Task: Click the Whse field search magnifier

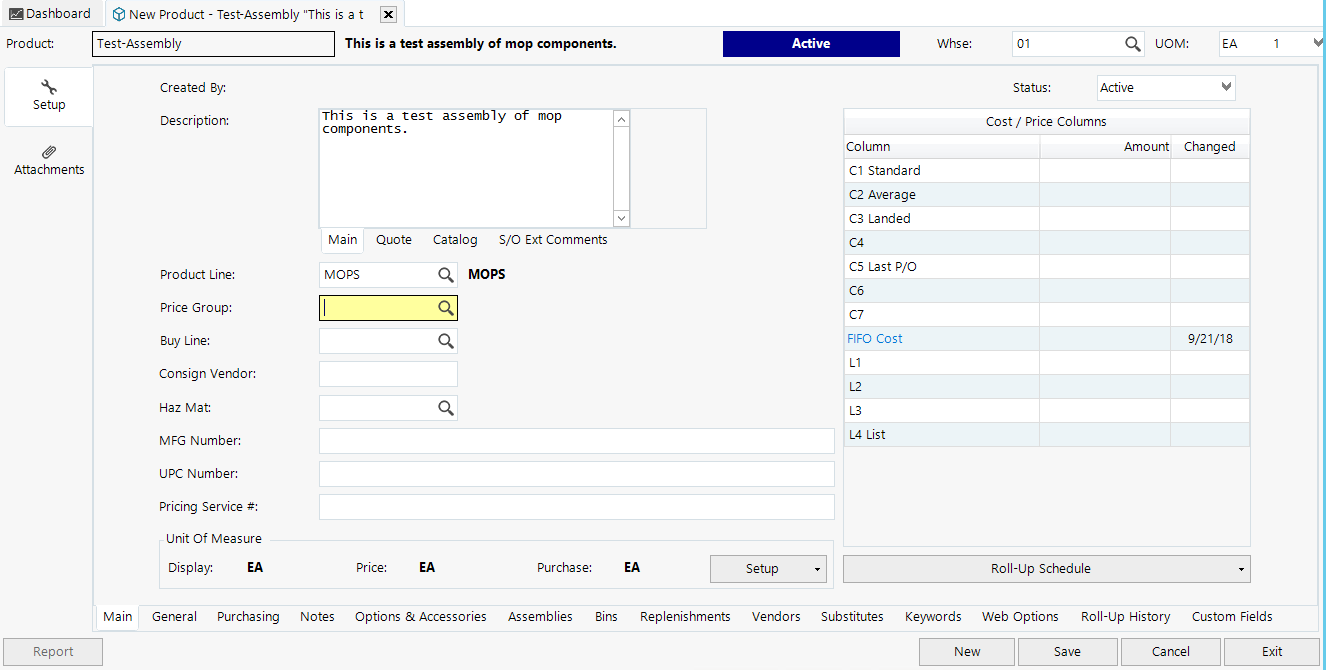Action: pos(1131,43)
